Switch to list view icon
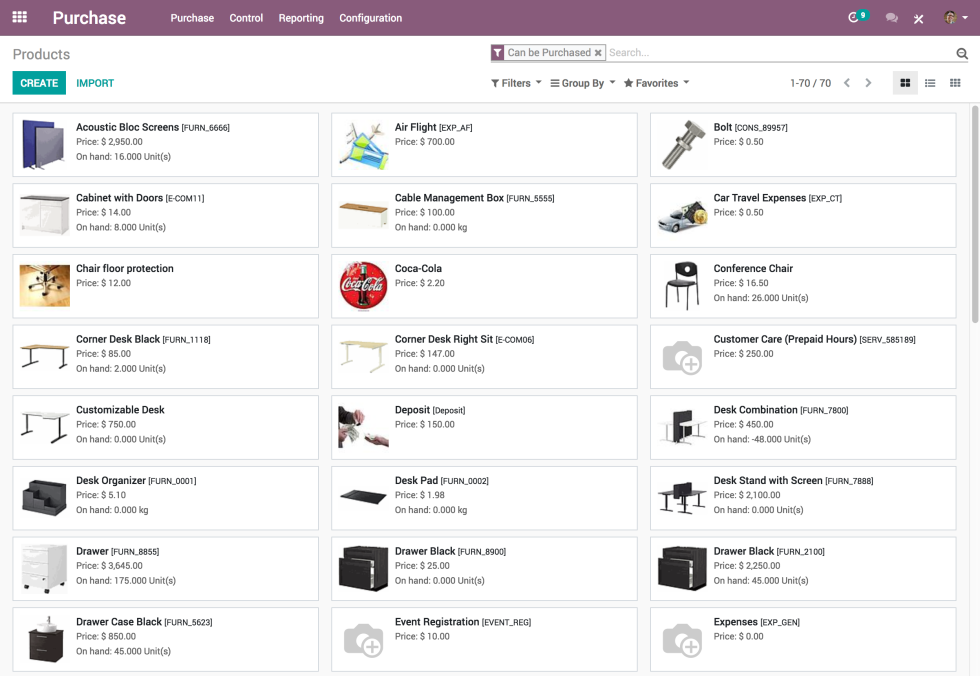Image resolution: width=980 pixels, height=676 pixels. [x=929, y=83]
